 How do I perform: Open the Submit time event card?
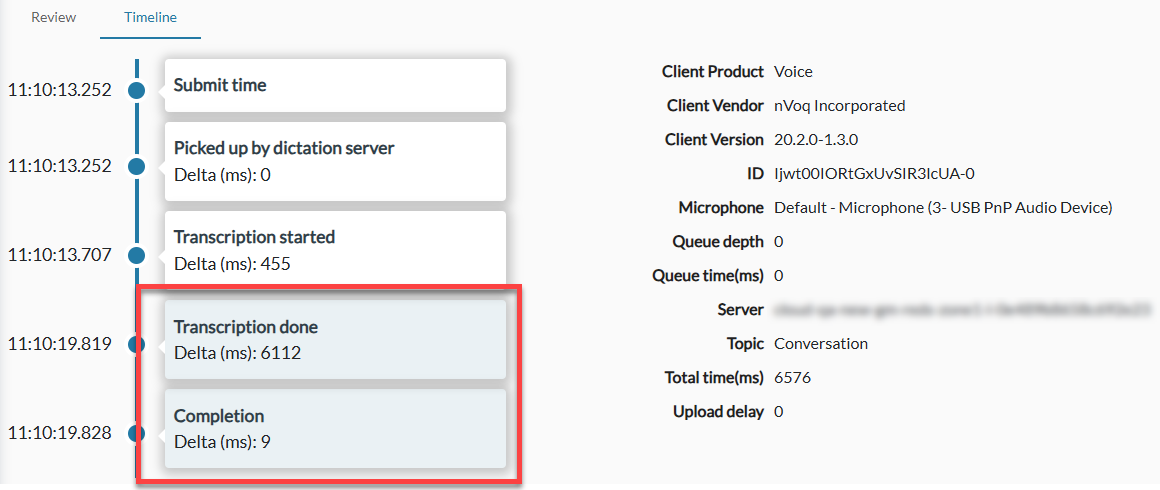tap(336, 86)
